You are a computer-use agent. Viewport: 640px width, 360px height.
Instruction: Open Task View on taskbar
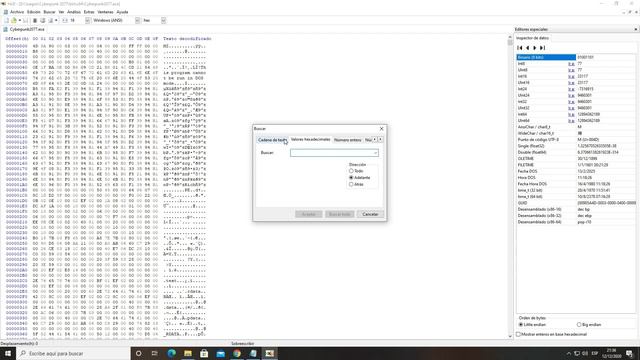click(x=155, y=353)
